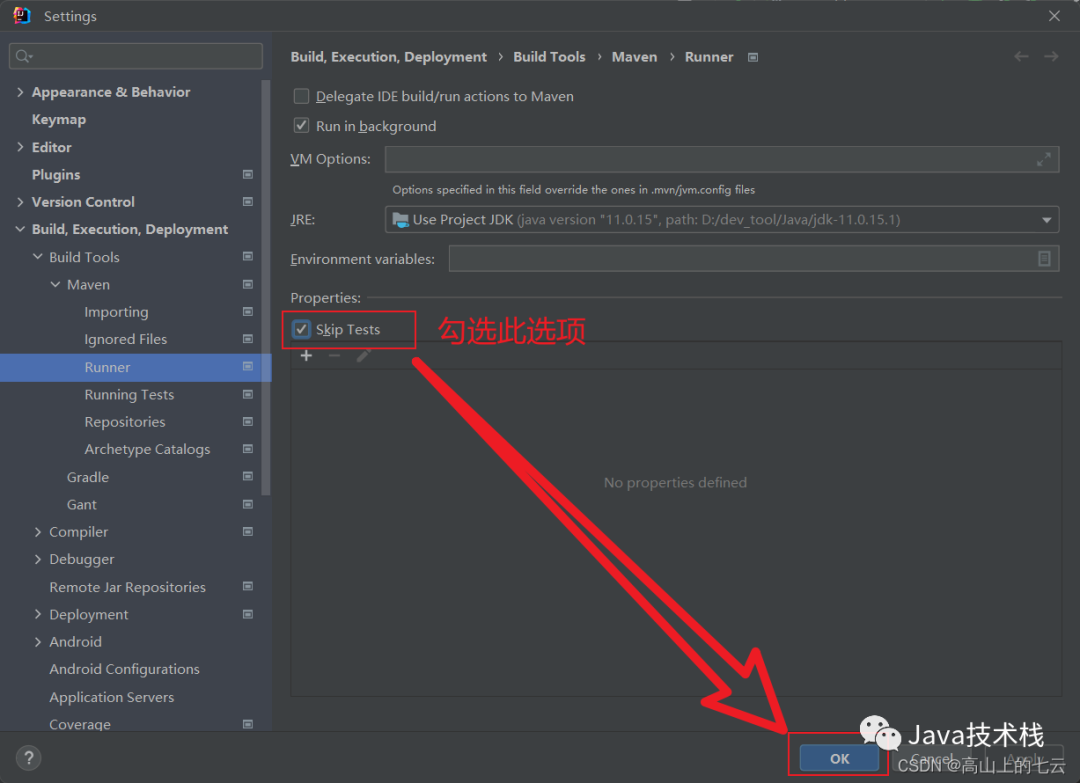Toggle the Skip Tests checkbox

[301, 329]
